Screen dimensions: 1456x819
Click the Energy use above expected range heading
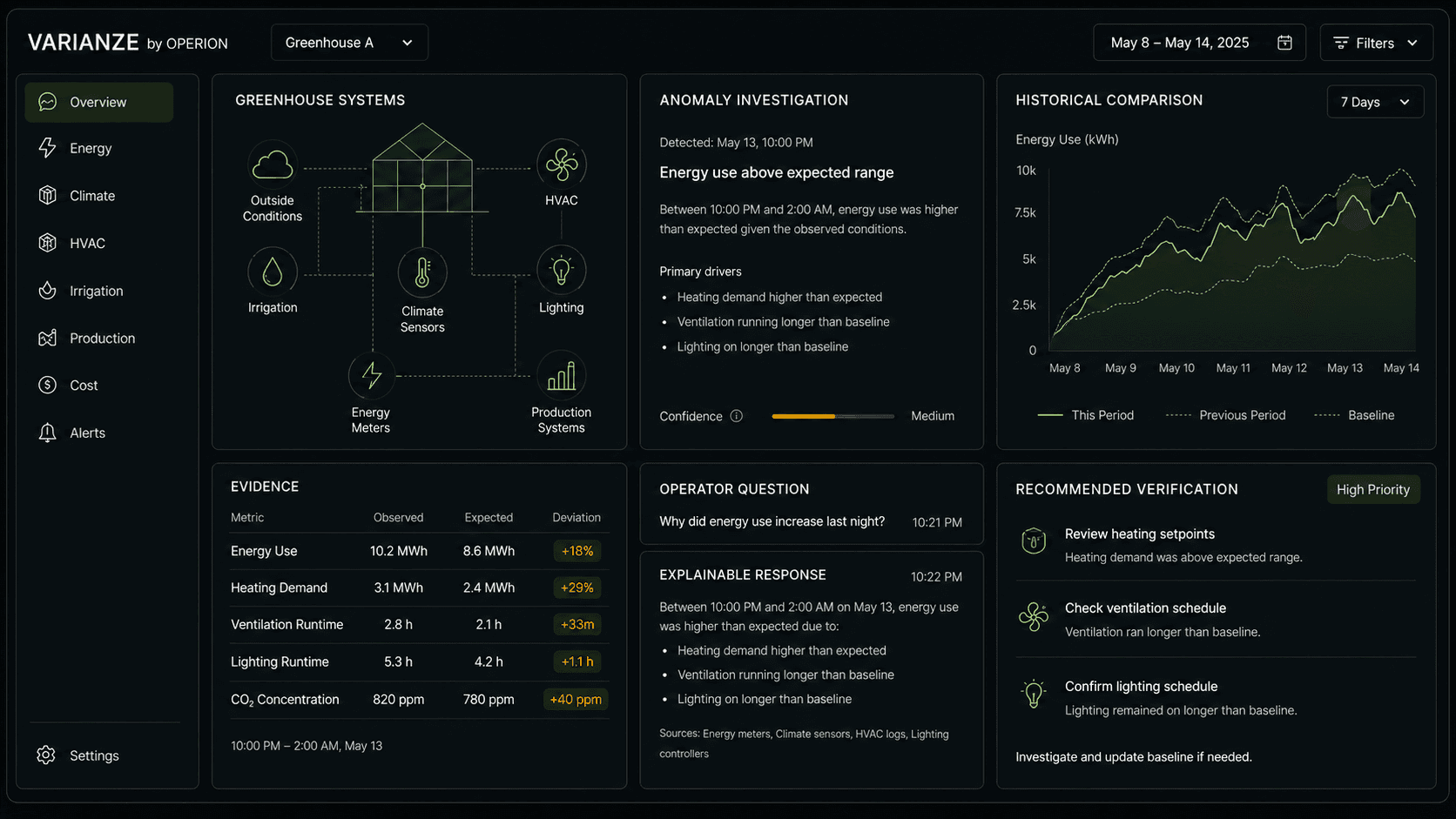[x=777, y=172]
